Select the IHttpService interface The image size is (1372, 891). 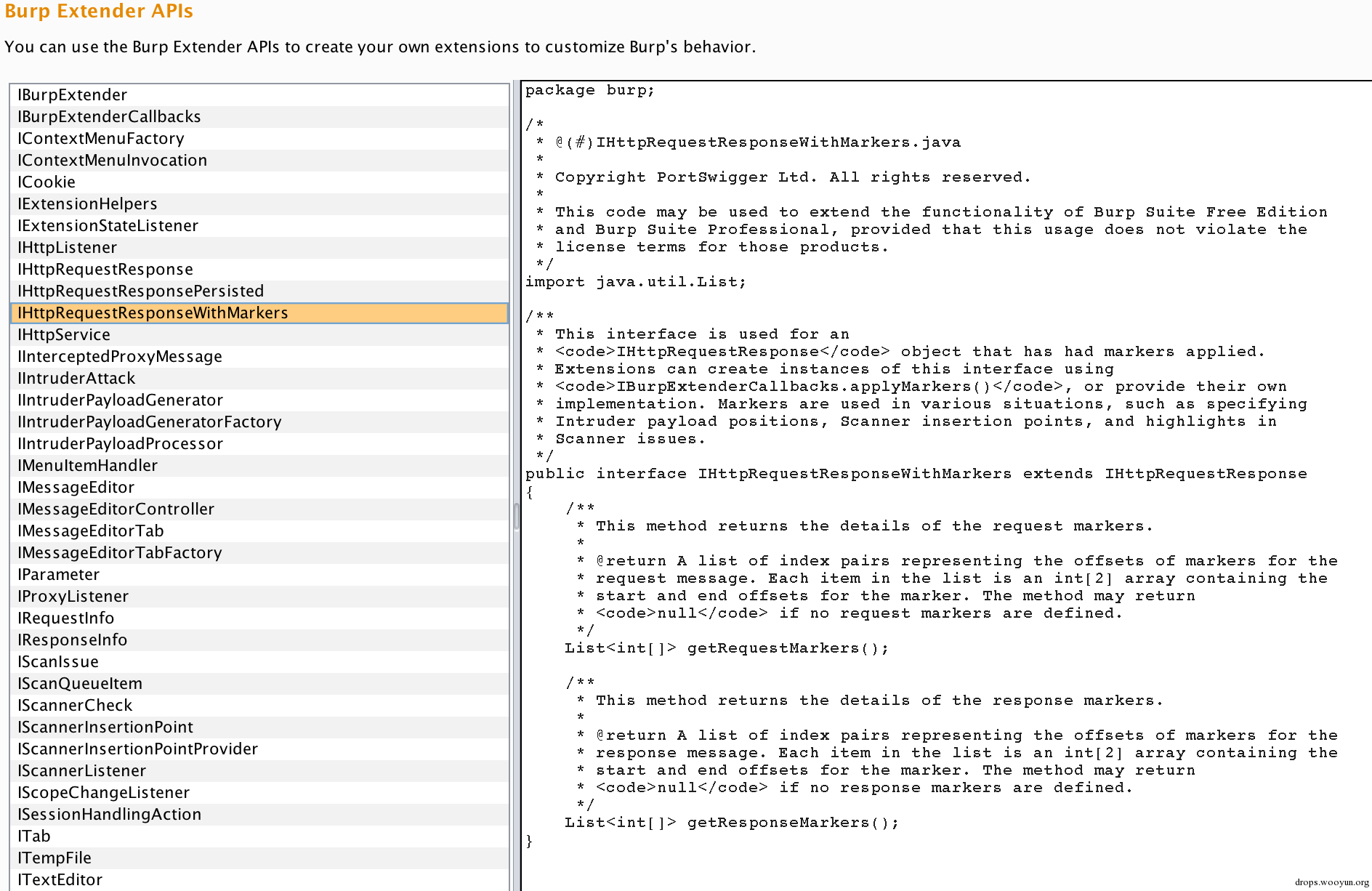pyautogui.click(x=259, y=335)
